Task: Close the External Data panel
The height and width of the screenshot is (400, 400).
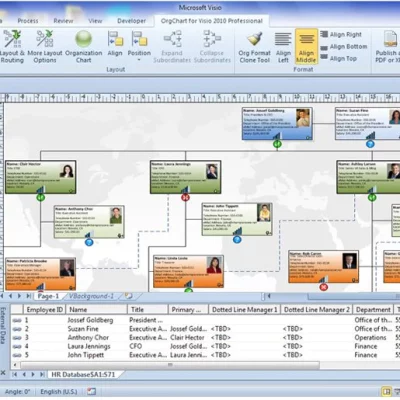Action: click(3, 373)
